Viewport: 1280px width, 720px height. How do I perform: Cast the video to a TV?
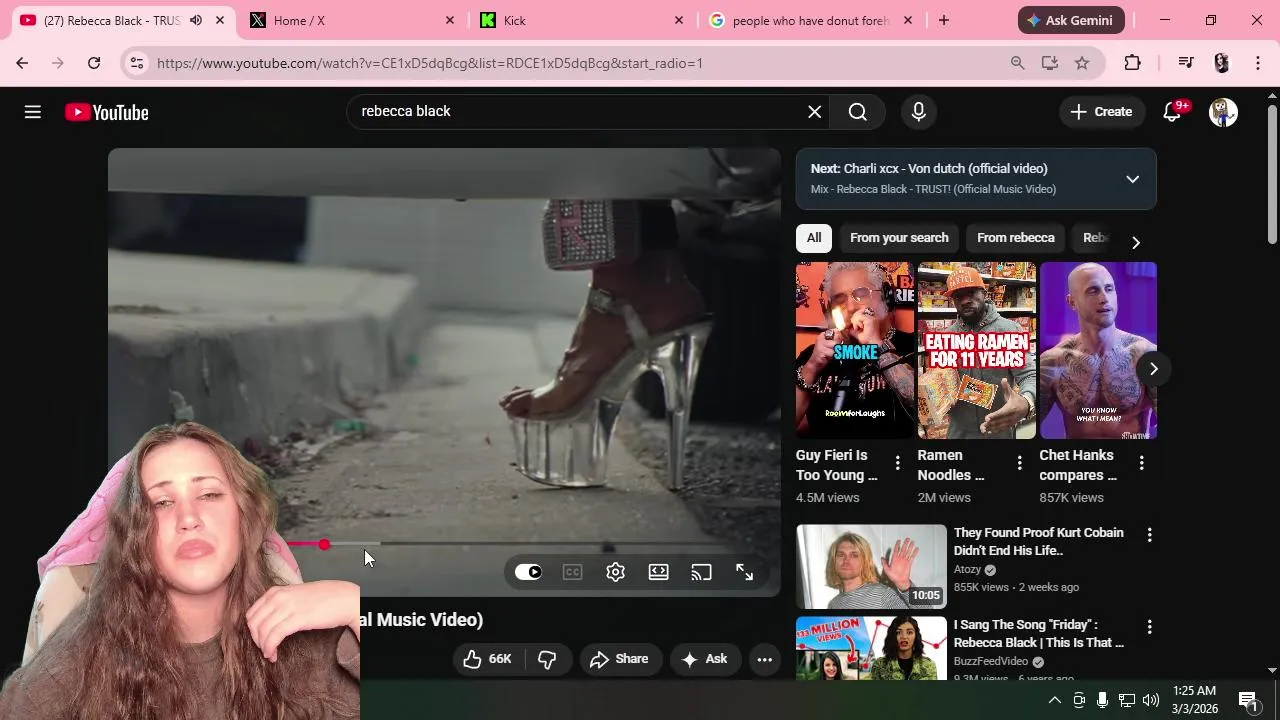tap(701, 572)
